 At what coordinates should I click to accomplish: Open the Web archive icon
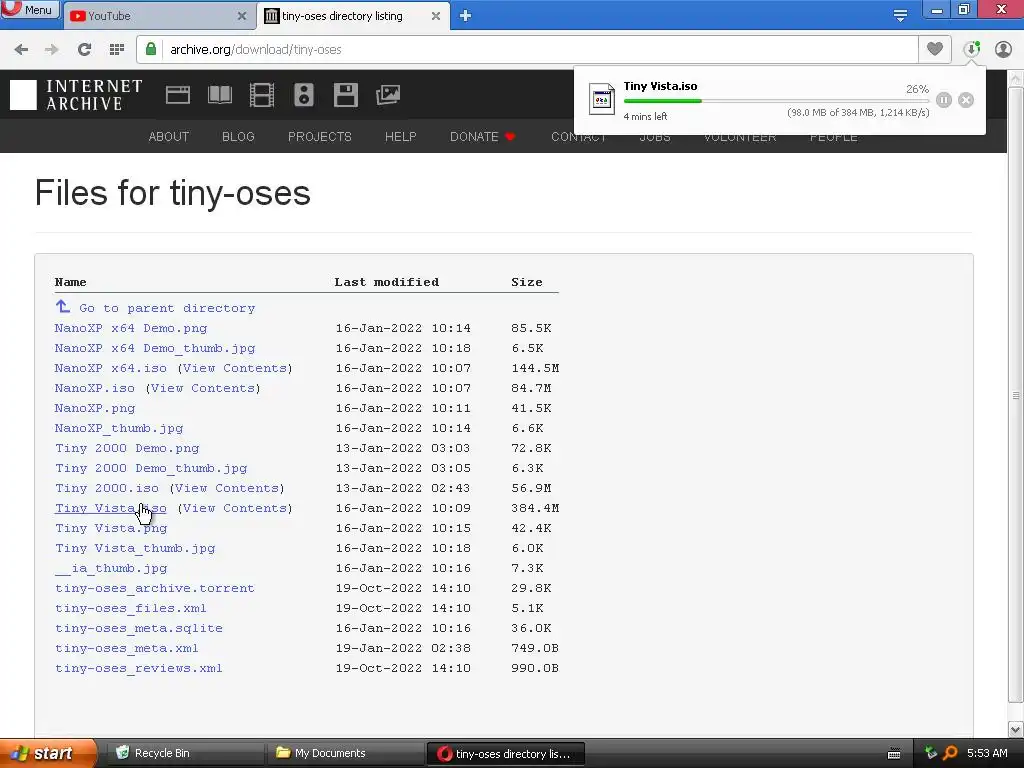coord(178,95)
